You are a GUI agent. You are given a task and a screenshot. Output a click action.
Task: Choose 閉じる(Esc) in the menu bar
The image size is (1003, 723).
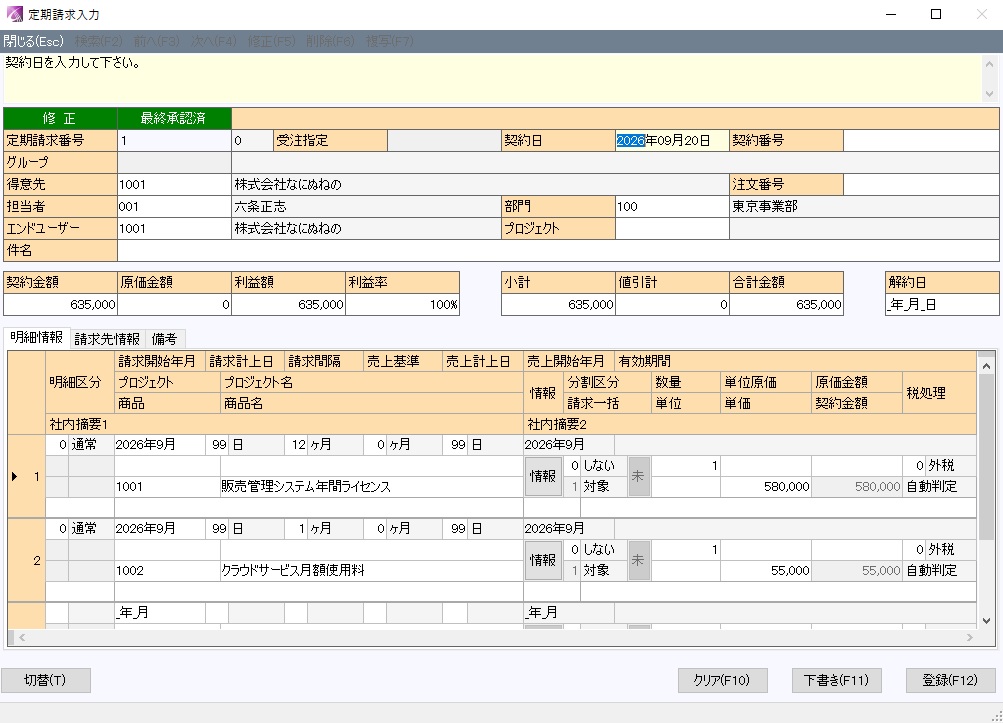tap(33, 42)
